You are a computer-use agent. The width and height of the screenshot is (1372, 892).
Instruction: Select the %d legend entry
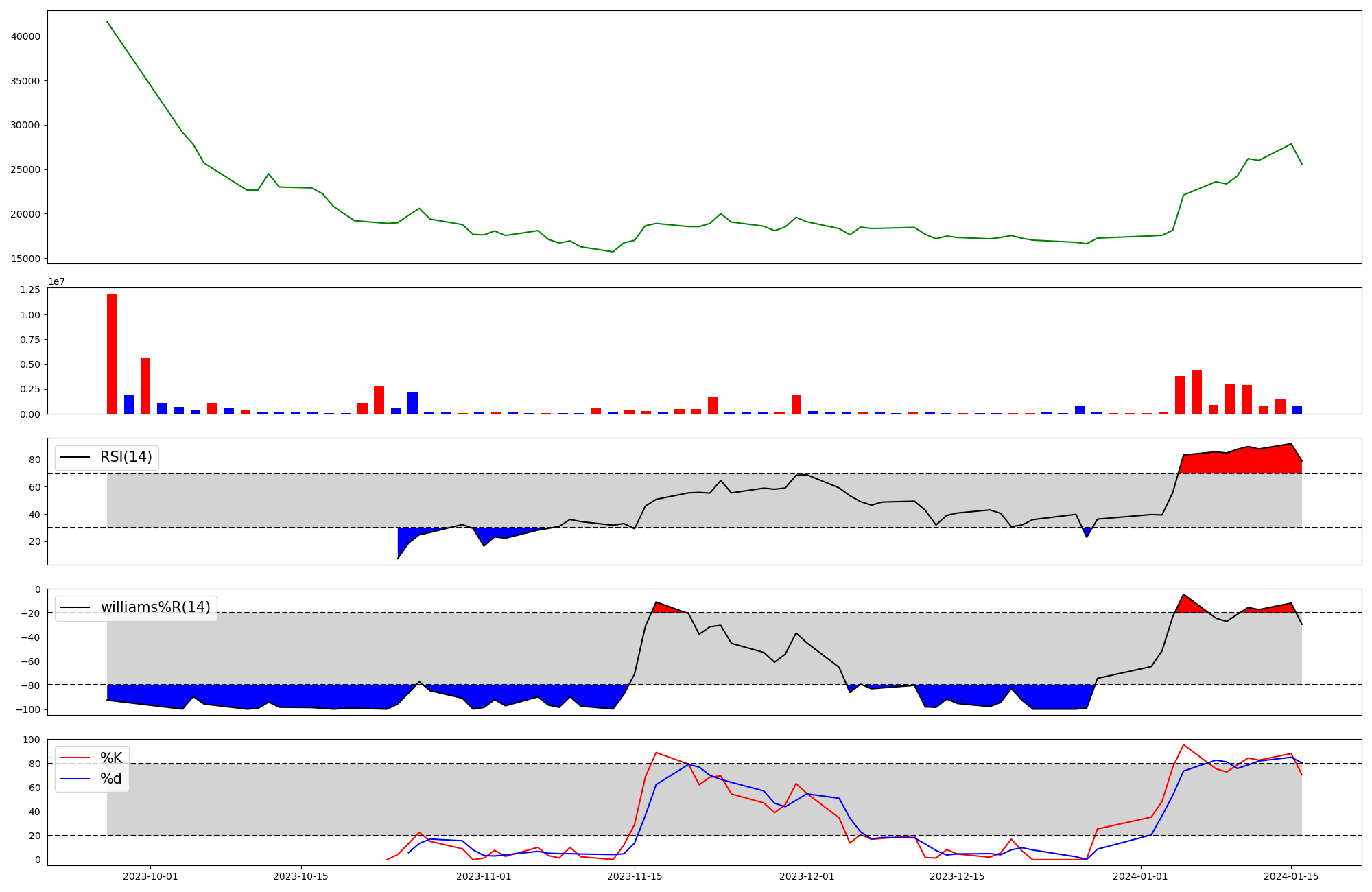pyautogui.click(x=111, y=778)
